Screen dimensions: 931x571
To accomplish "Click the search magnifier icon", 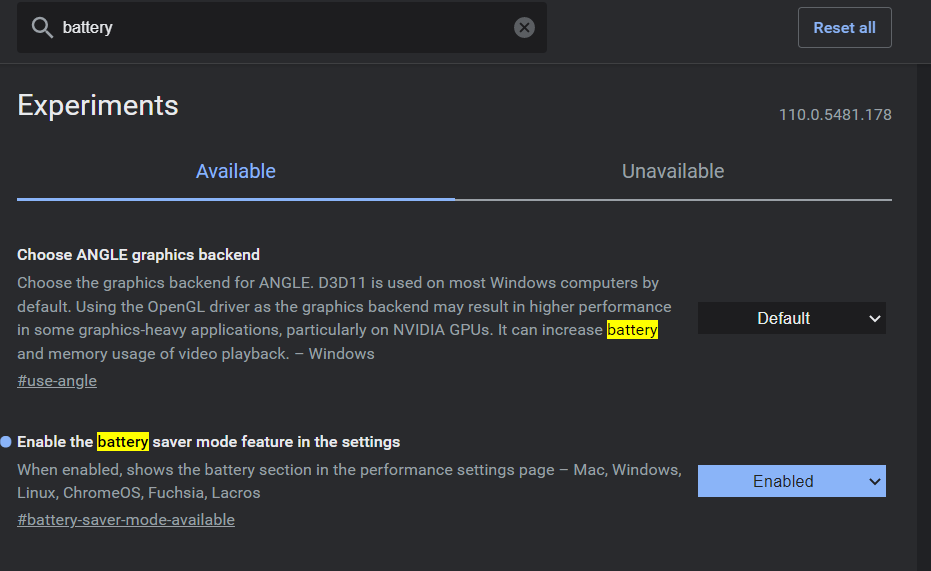I will [x=42, y=27].
